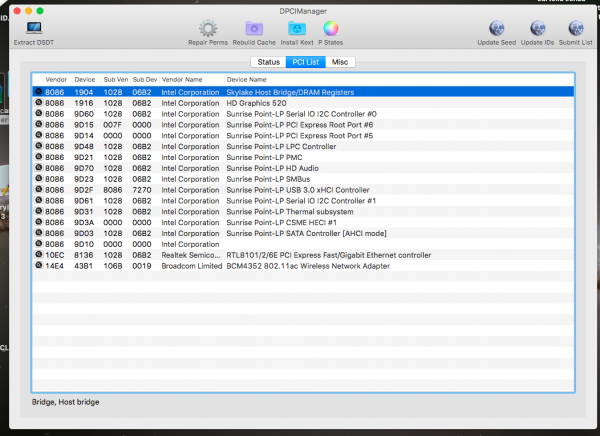Click the Vendor Name column header
This screenshot has width=600, height=436.
[182, 78]
